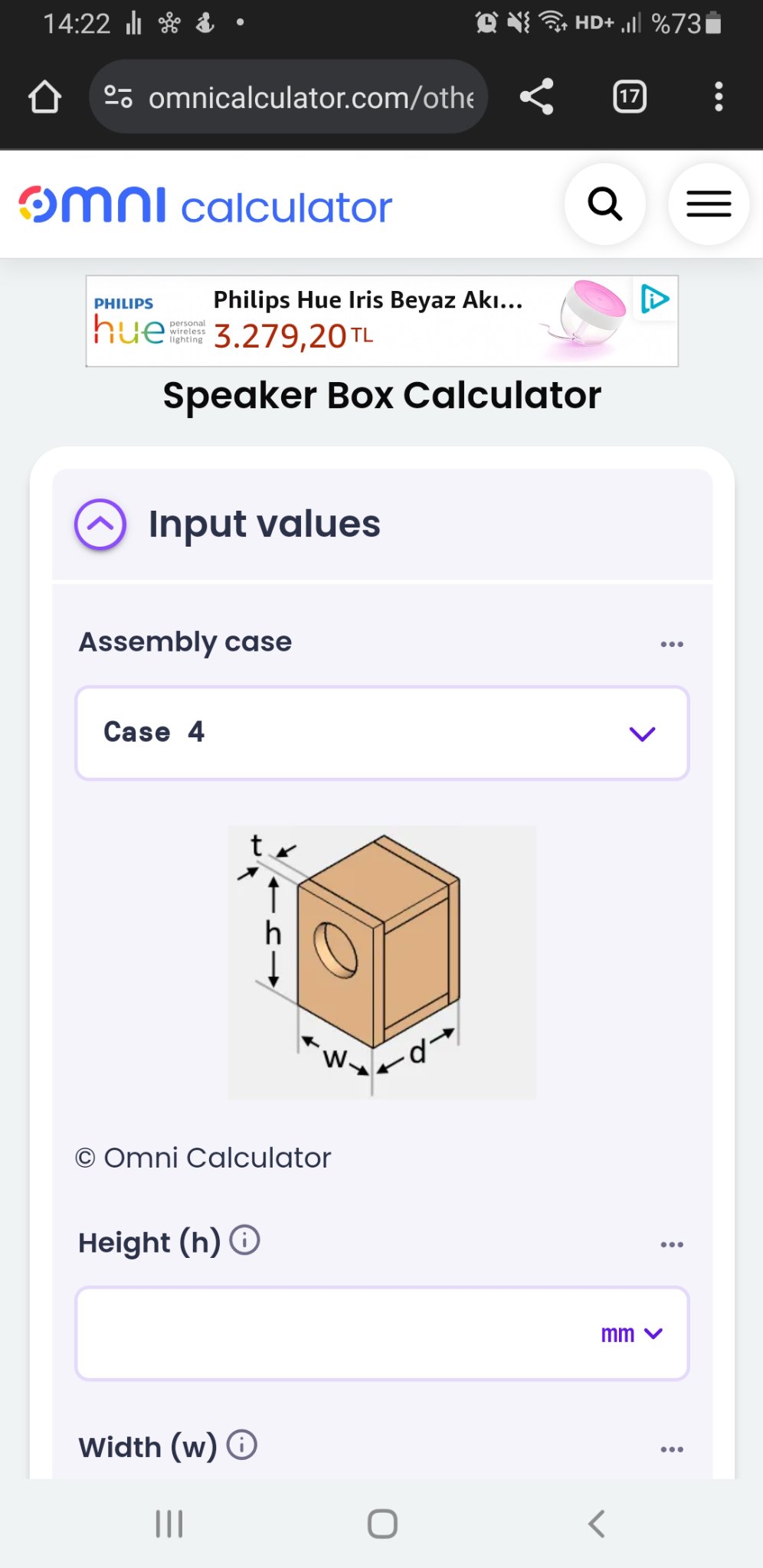Change the height unit from mm
The height and width of the screenshot is (1568, 763).
(x=631, y=1334)
